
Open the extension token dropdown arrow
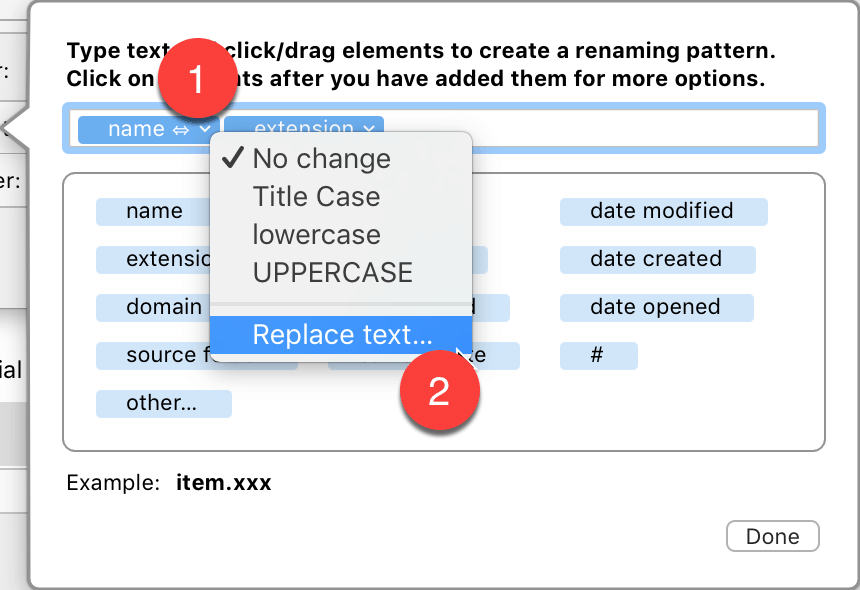pyautogui.click(x=369, y=128)
